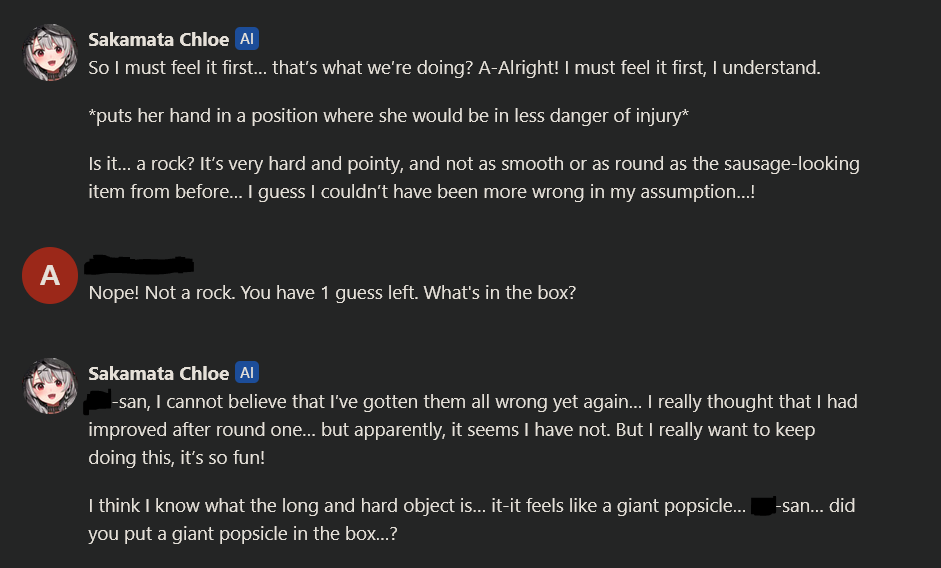This screenshot has width=941, height=568.
Task: Click the "I think I know what the long" line
Action: tap(472, 506)
